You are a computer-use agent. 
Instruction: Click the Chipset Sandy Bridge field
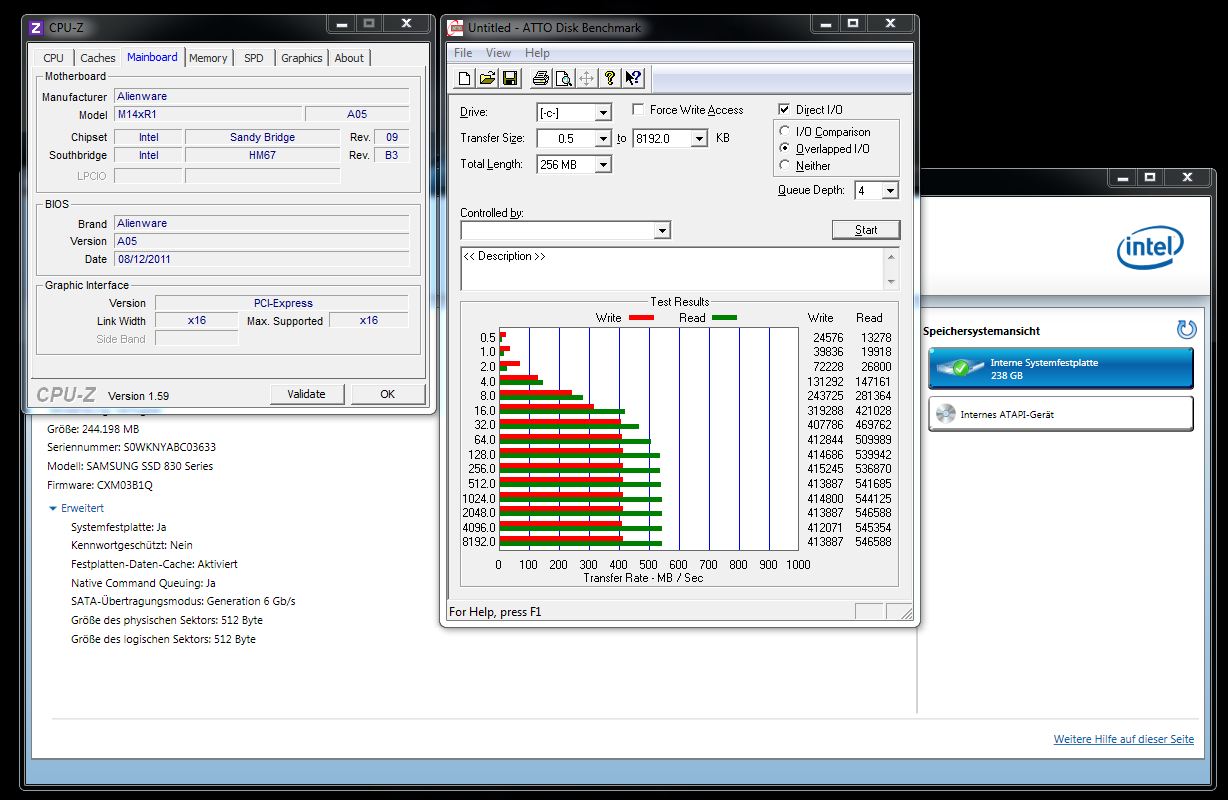(264, 137)
